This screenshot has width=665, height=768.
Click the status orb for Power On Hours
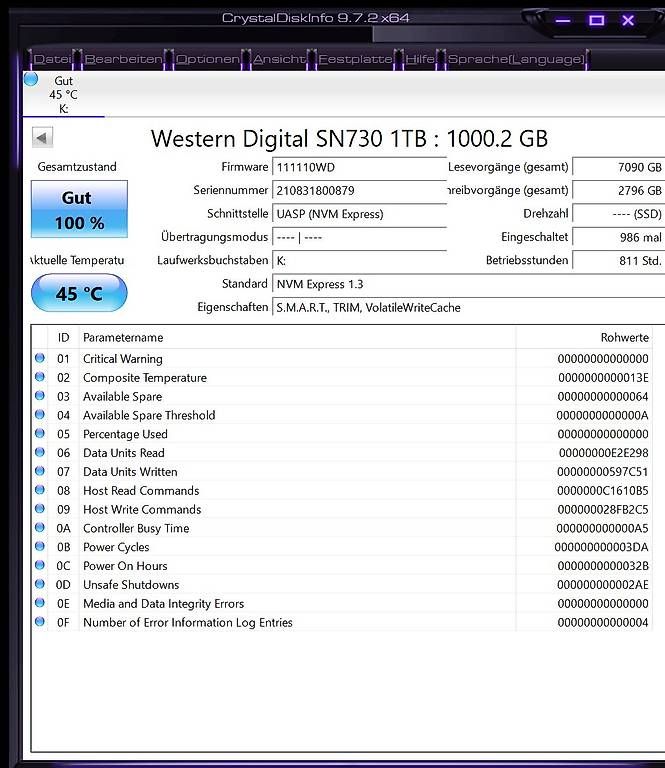(x=40, y=565)
